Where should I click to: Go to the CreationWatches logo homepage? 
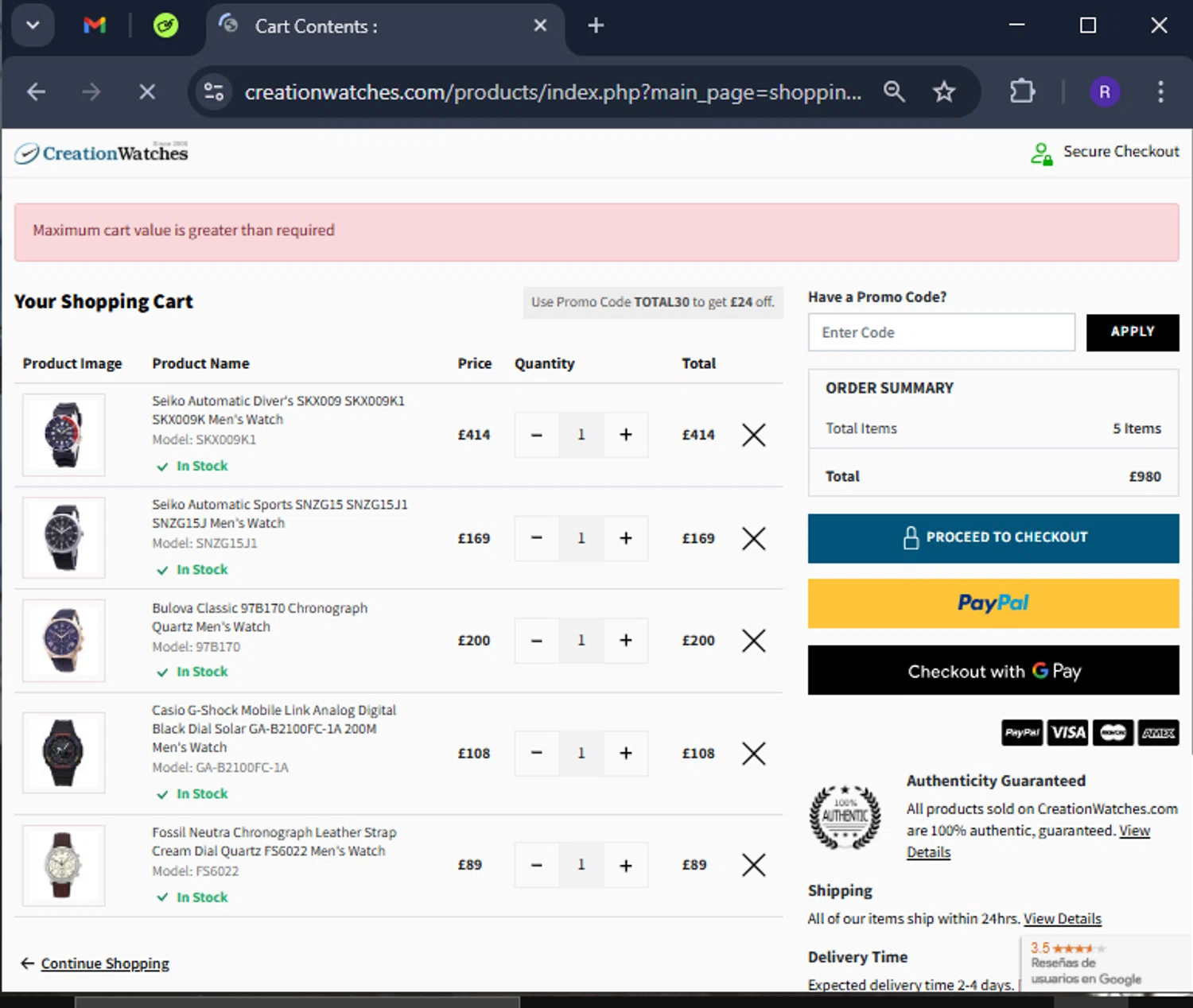tap(101, 153)
